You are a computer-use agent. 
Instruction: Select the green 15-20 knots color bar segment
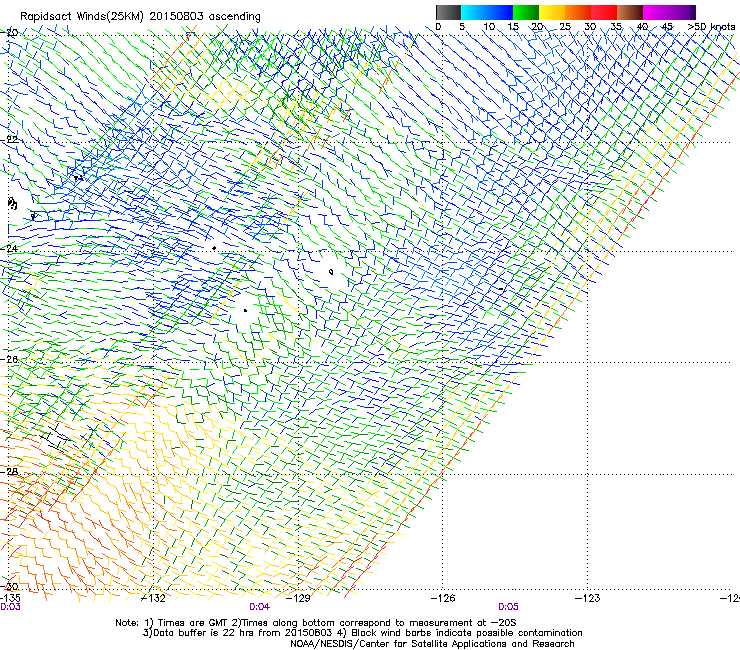526,12
